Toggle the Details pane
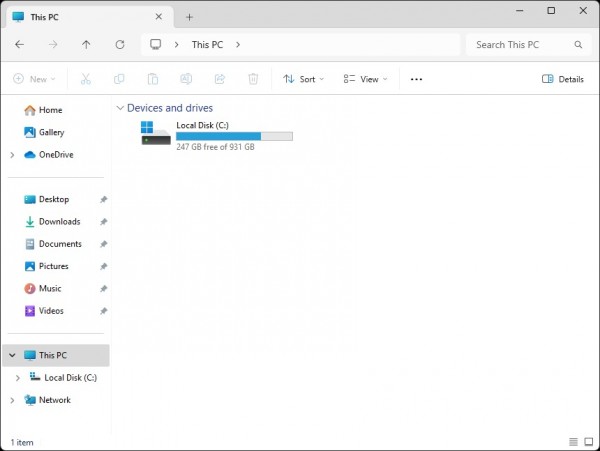 tap(563, 79)
